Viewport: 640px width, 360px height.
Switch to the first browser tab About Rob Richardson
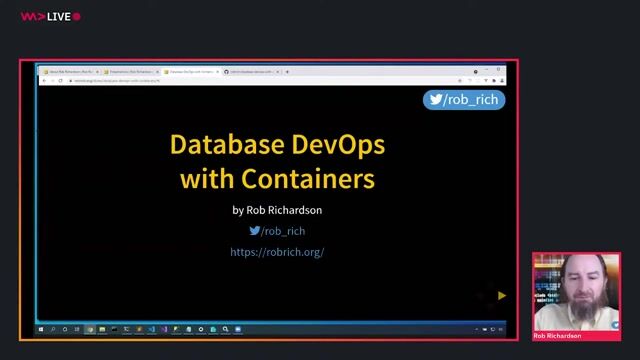pyautogui.click(x=70, y=72)
